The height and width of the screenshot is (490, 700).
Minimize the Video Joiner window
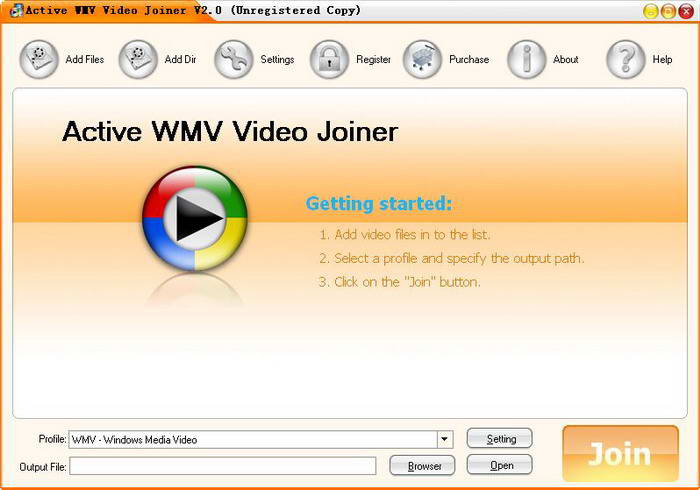coord(651,11)
